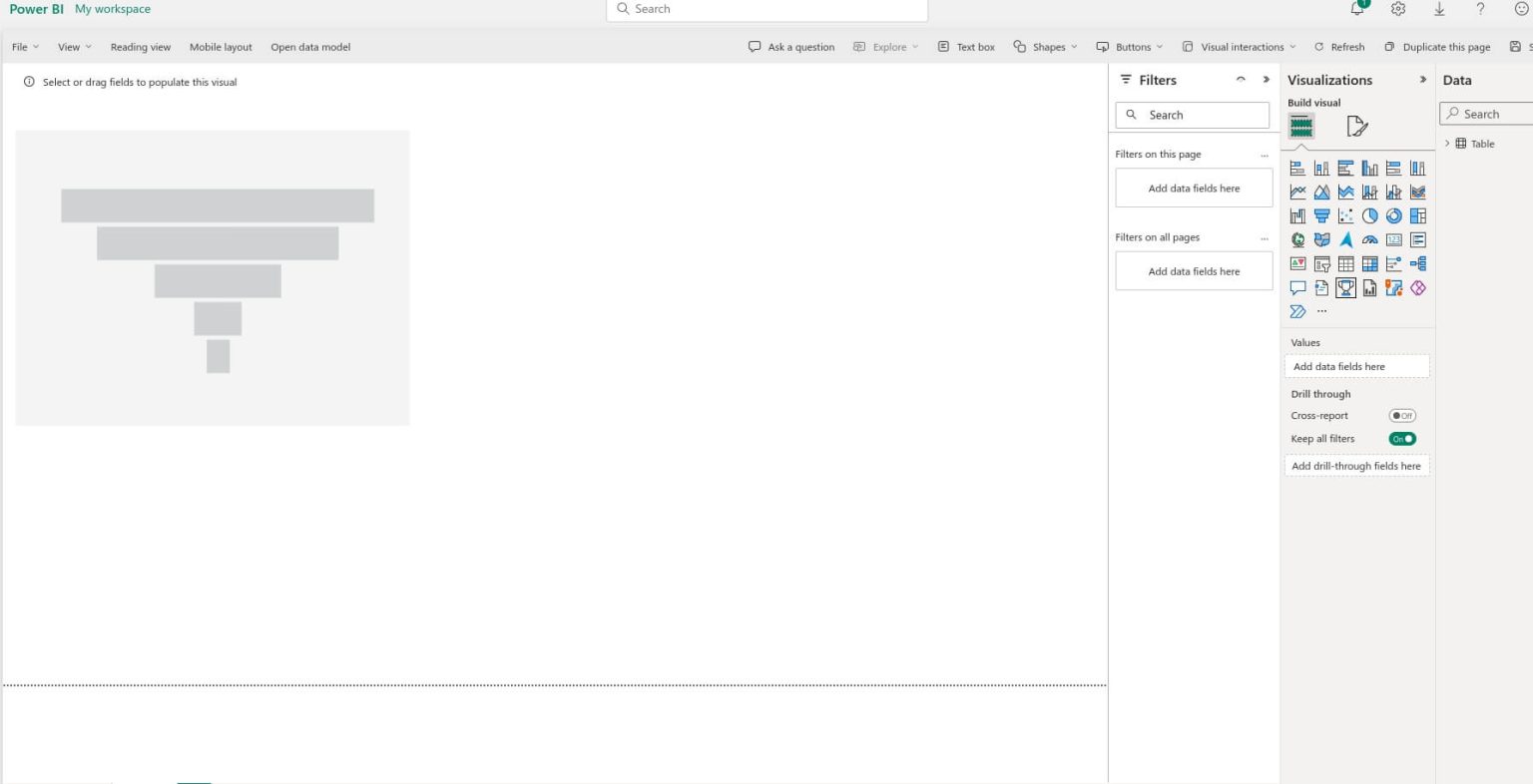Expand the Table in the Data pane
1533x784 pixels.
click(x=1447, y=143)
